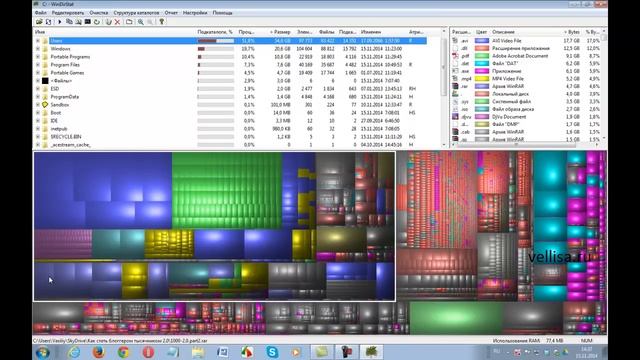Open the Настройки menu

pyautogui.click(x=195, y=13)
